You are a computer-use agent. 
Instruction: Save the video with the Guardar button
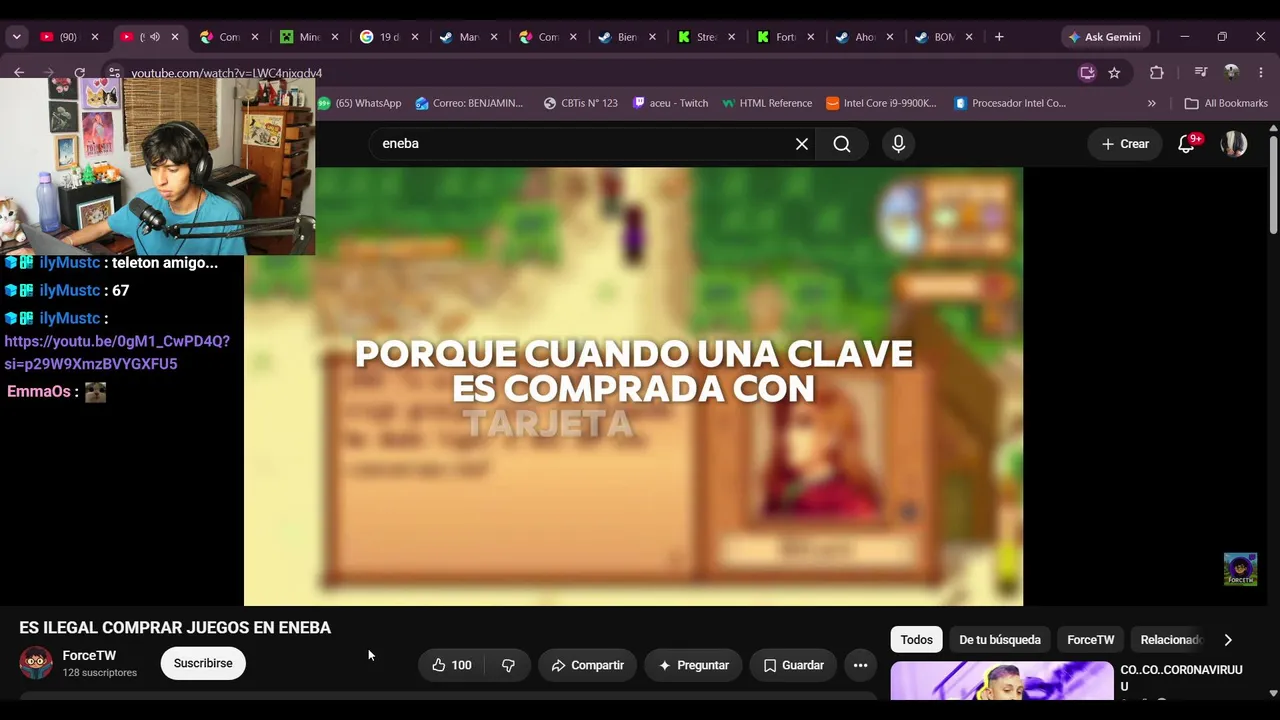[793, 665]
